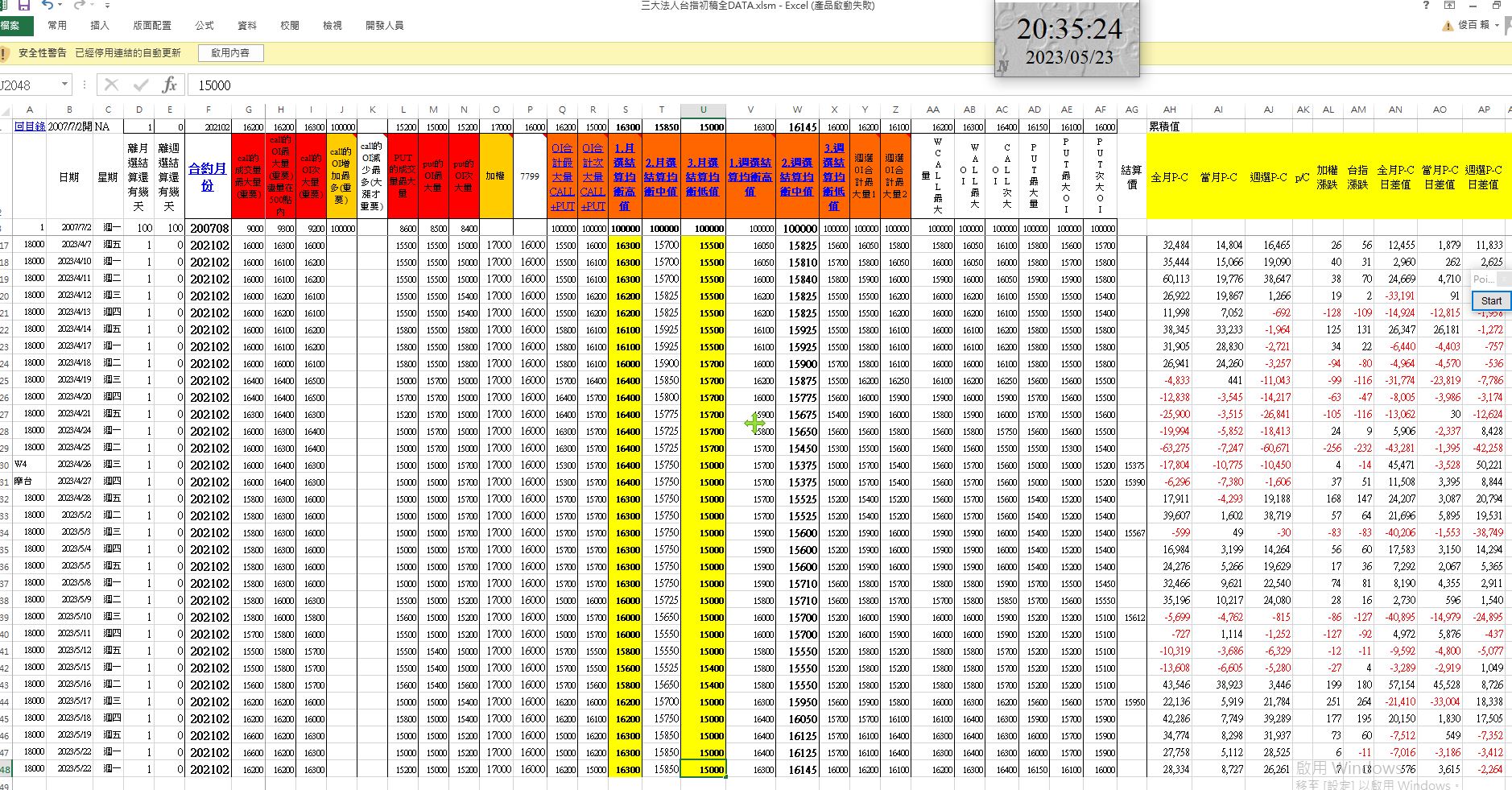The image size is (1512, 790).
Task: Click the OI合計次大量CALL+PUT header in column R
Action: pyautogui.click(x=593, y=176)
